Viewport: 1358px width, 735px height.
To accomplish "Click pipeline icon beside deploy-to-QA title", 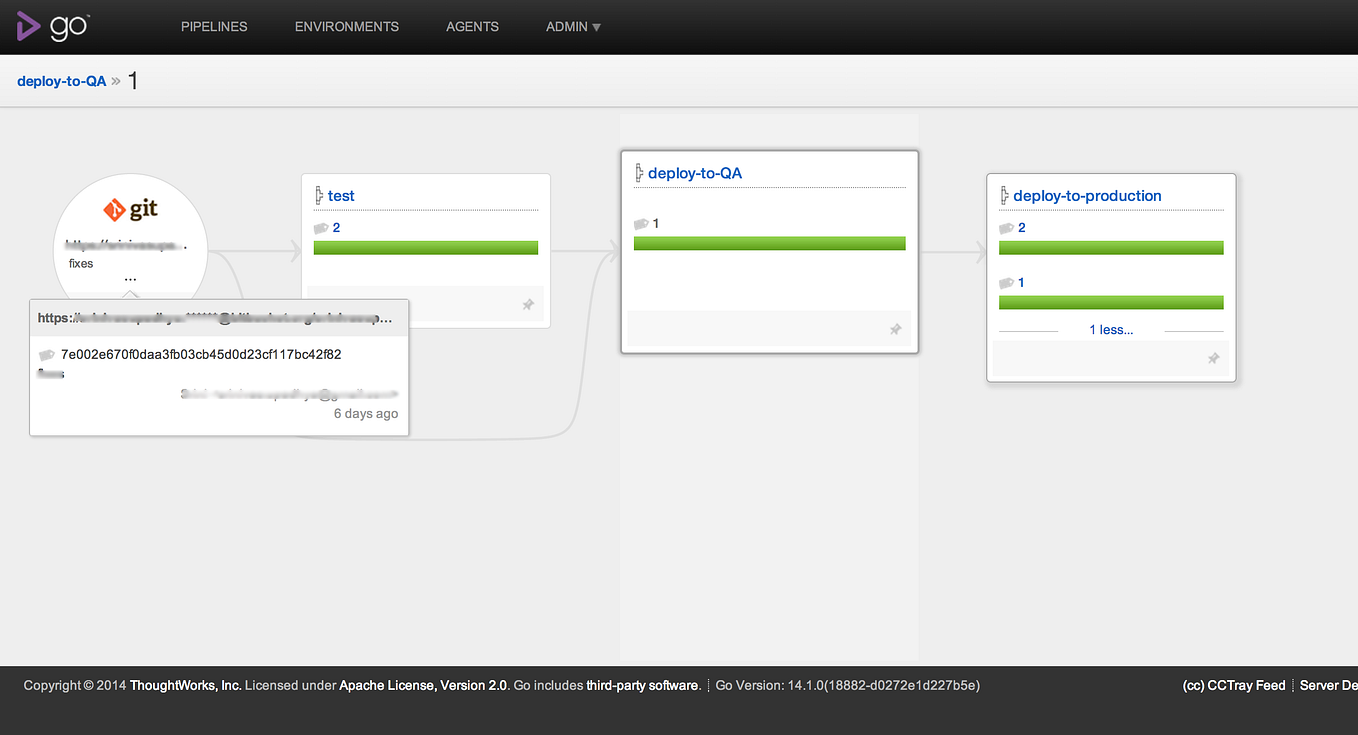I will click(639, 173).
